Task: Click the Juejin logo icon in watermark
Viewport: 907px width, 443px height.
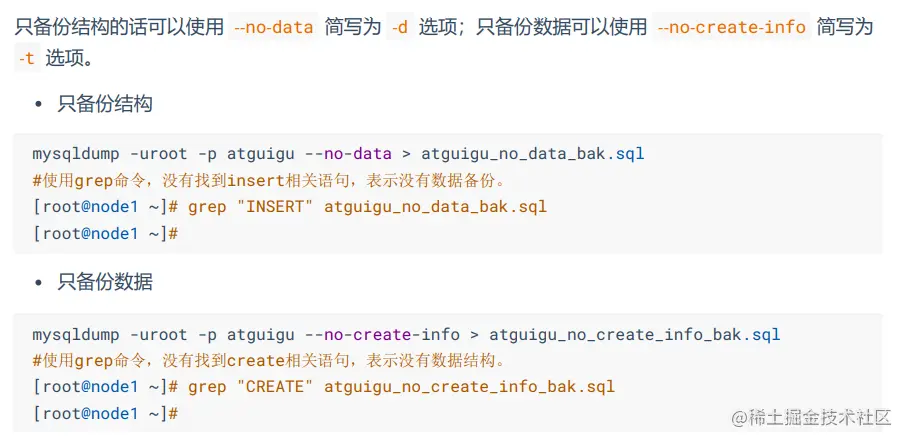Action: point(740,416)
